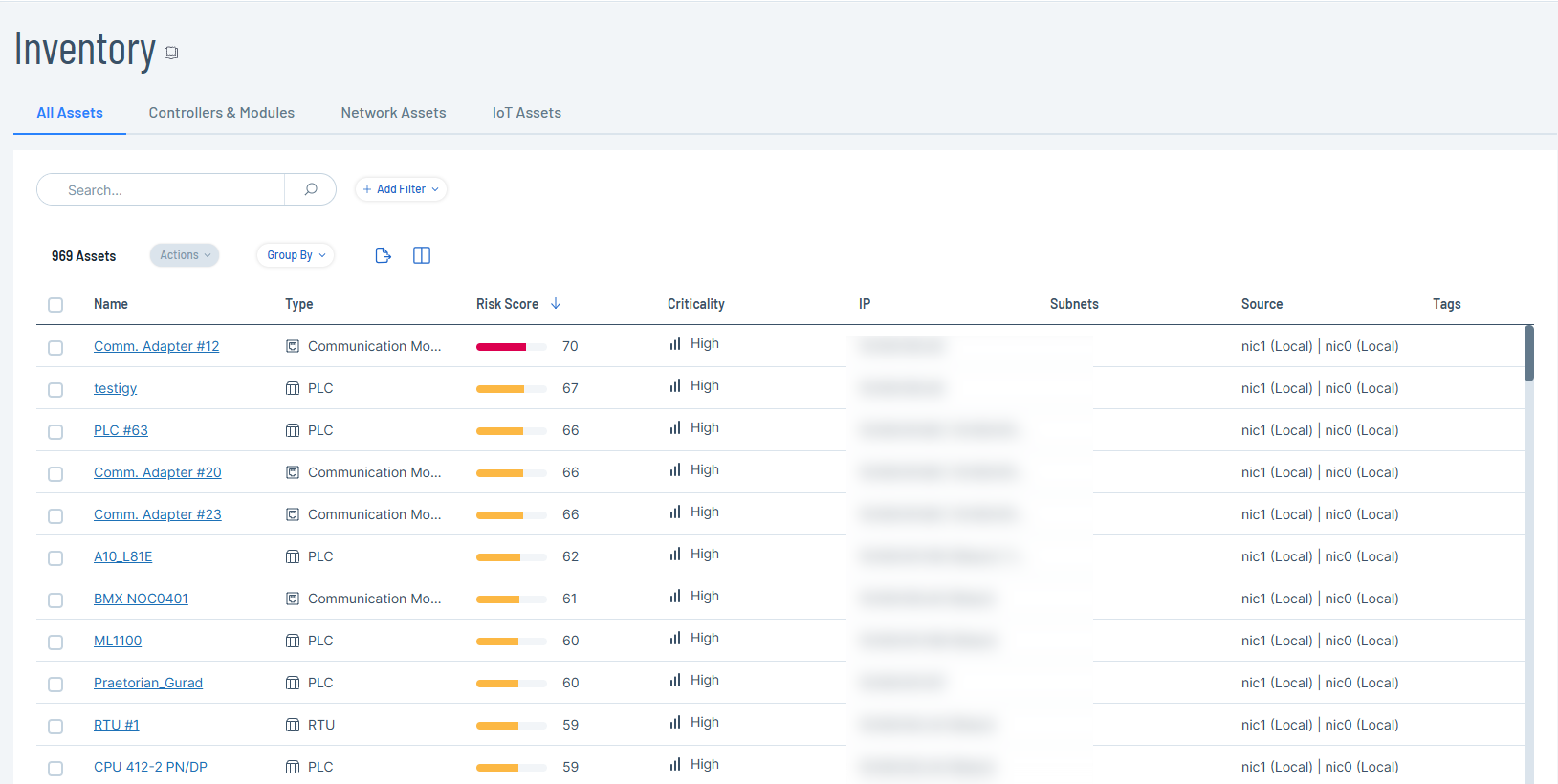Open the BMX NOC0401 asset link
This screenshot has height=784, width=1558.
(141, 599)
